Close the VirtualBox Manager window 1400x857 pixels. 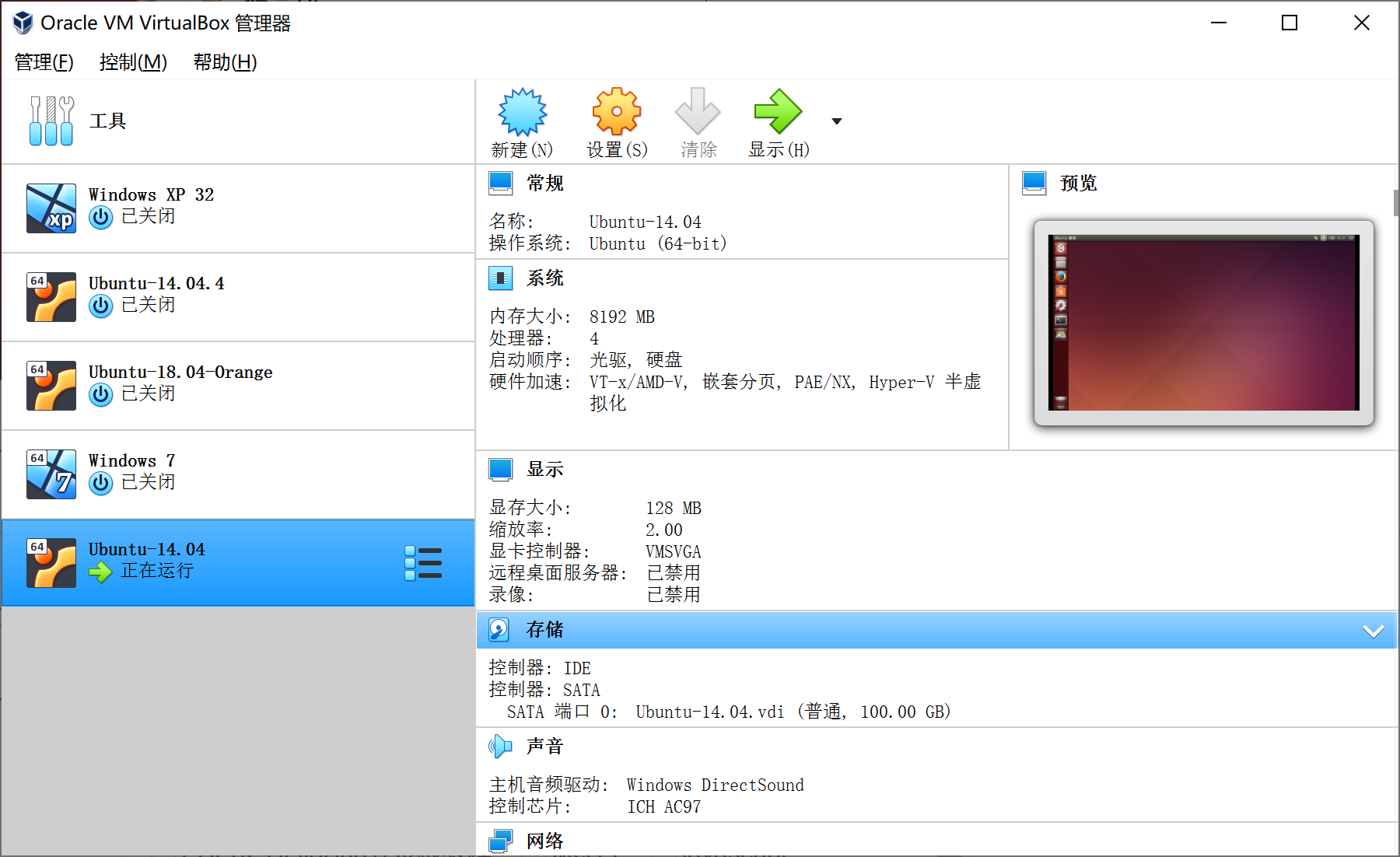[1361, 23]
